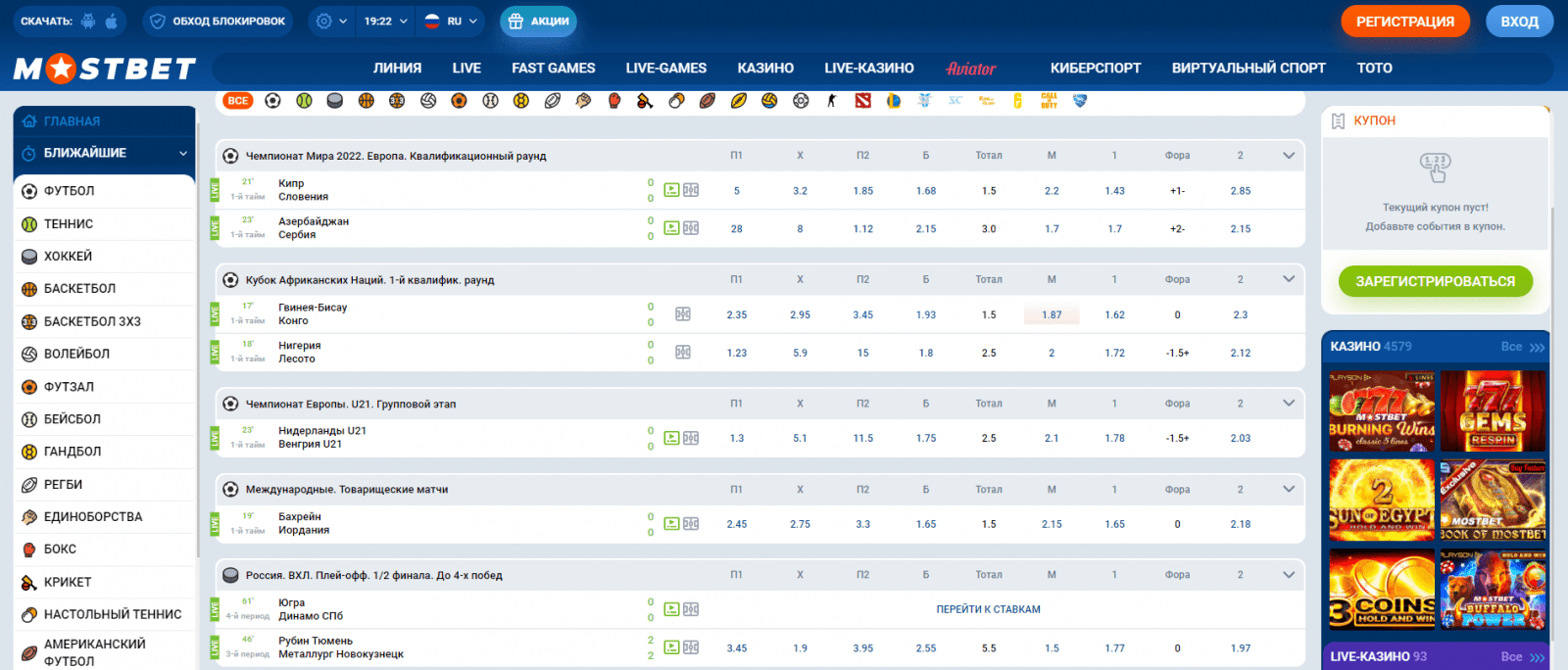The height and width of the screenshot is (670, 1568).
Task: Select odds 1.87 for Гвинея-Бисау–Конго
Action: [x=1052, y=314]
